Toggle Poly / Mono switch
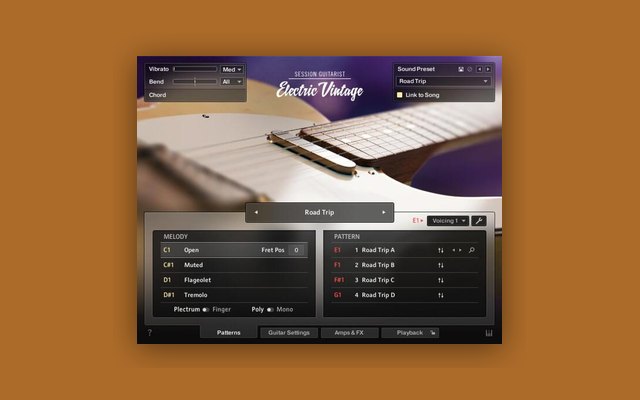 (x=270, y=310)
